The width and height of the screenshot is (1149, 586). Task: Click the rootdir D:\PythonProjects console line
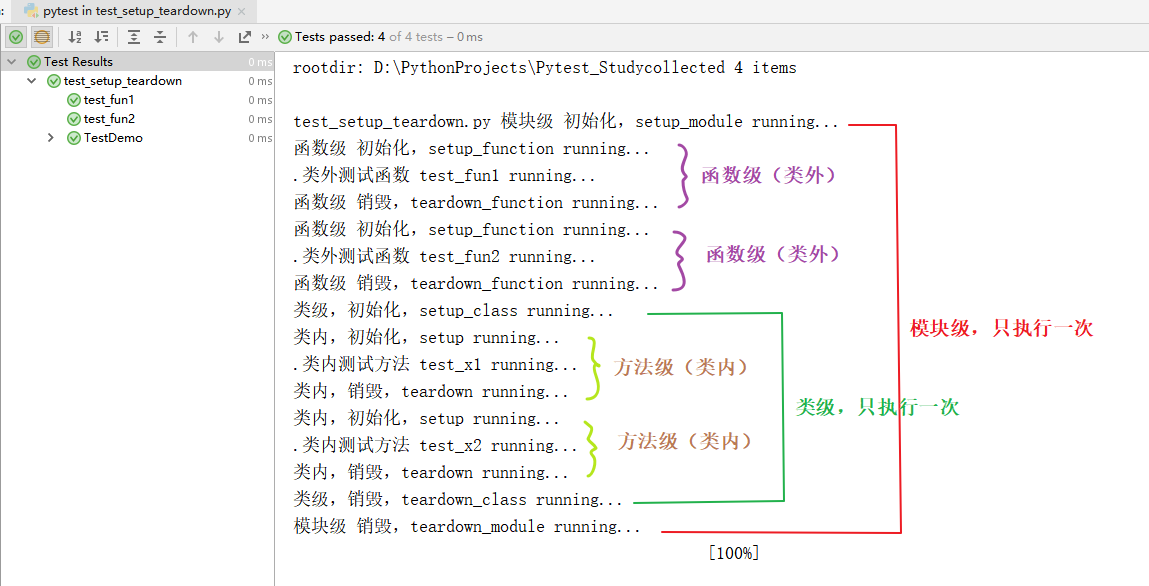point(544,68)
